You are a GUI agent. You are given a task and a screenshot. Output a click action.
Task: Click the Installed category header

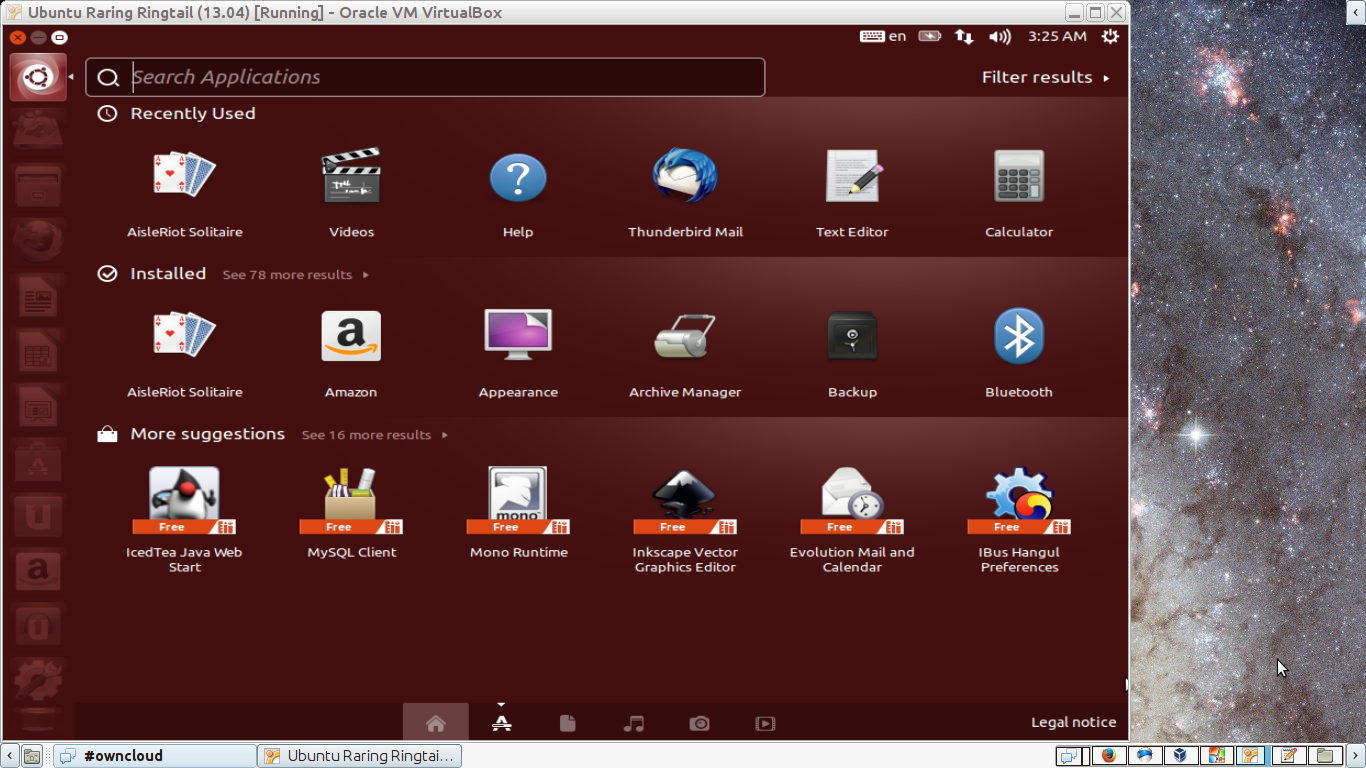pyautogui.click(x=151, y=274)
